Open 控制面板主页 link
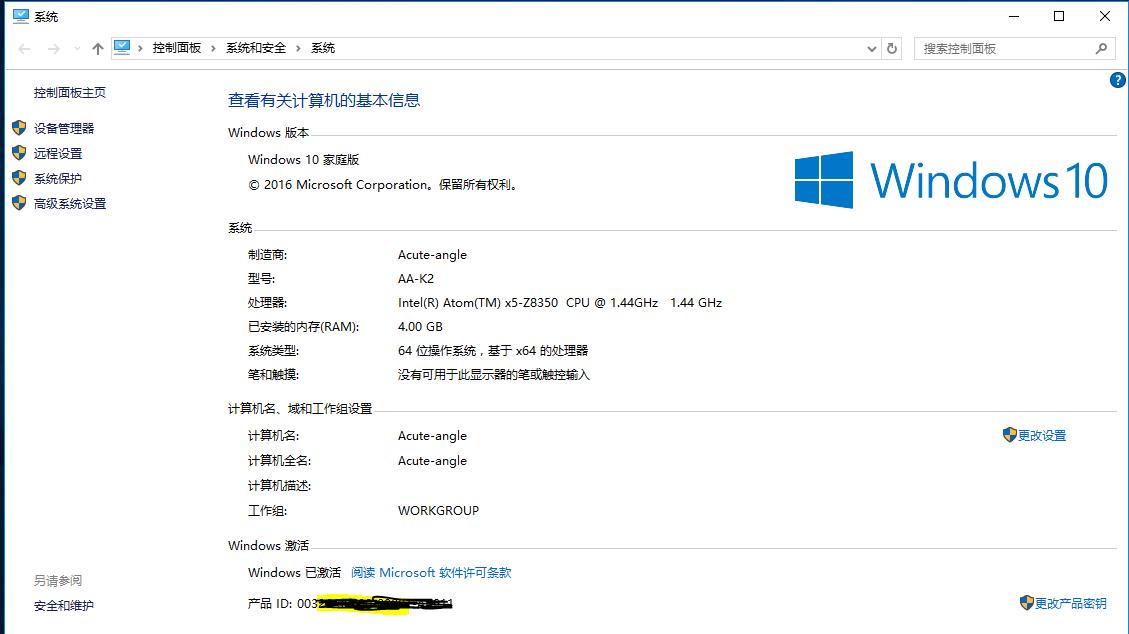Image resolution: width=1129 pixels, height=634 pixels. pos(70,93)
